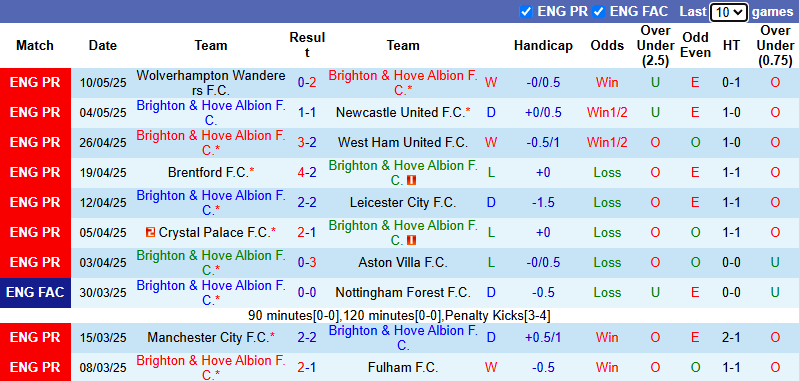Select West Ham United F.C. team

403,143
